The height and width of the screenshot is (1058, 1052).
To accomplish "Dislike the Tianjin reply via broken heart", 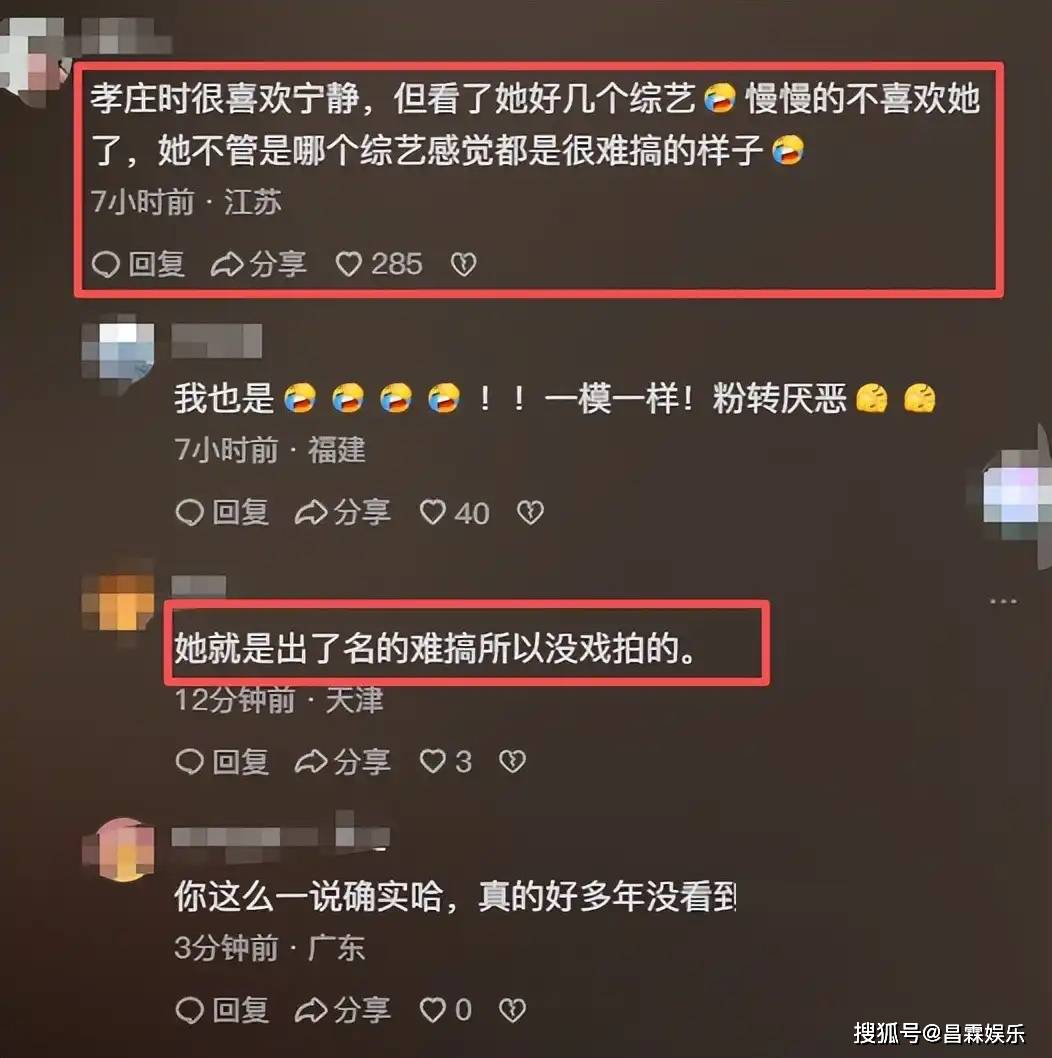I will 512,762.
